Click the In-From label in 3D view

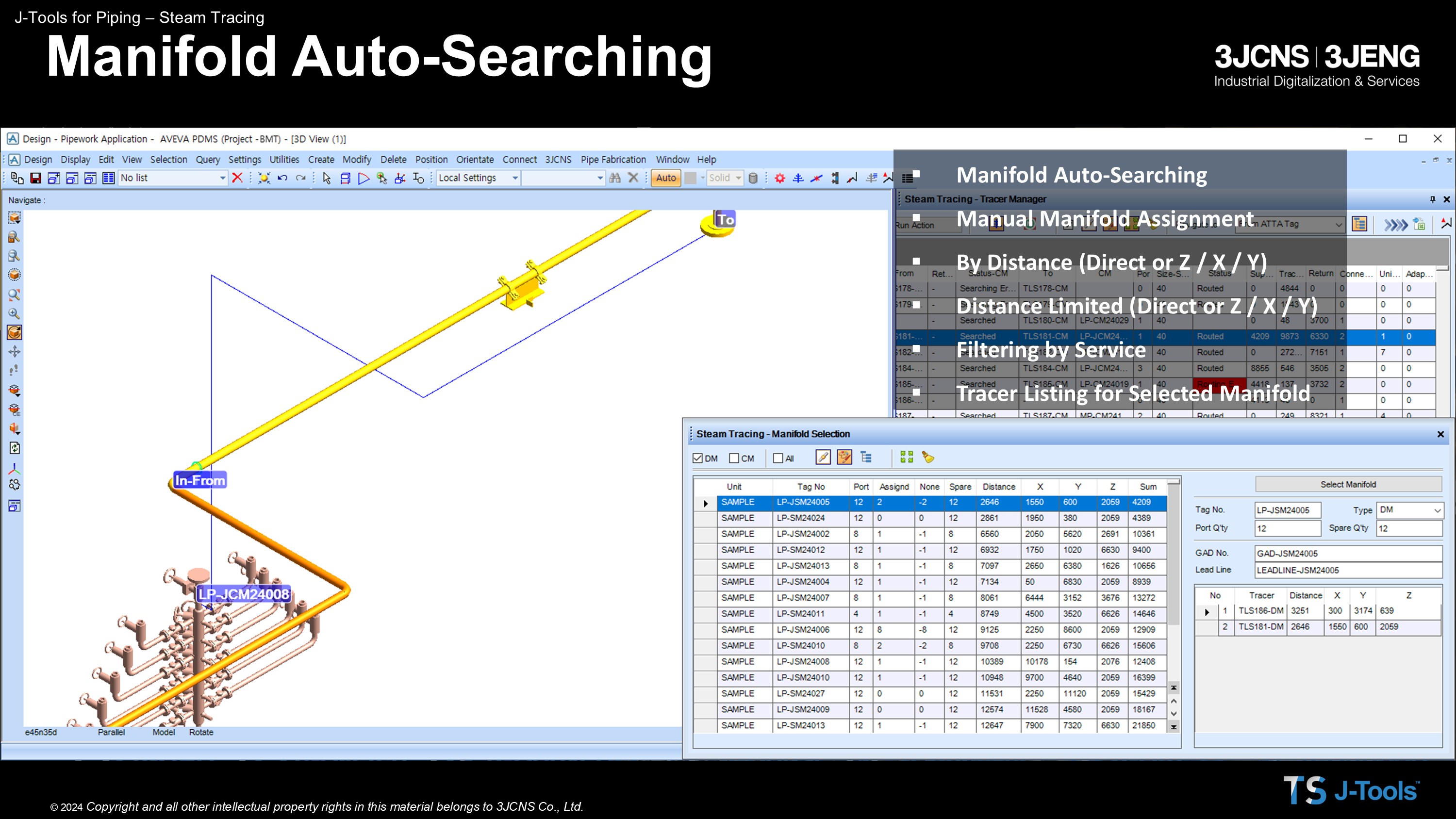click(199, 480)
